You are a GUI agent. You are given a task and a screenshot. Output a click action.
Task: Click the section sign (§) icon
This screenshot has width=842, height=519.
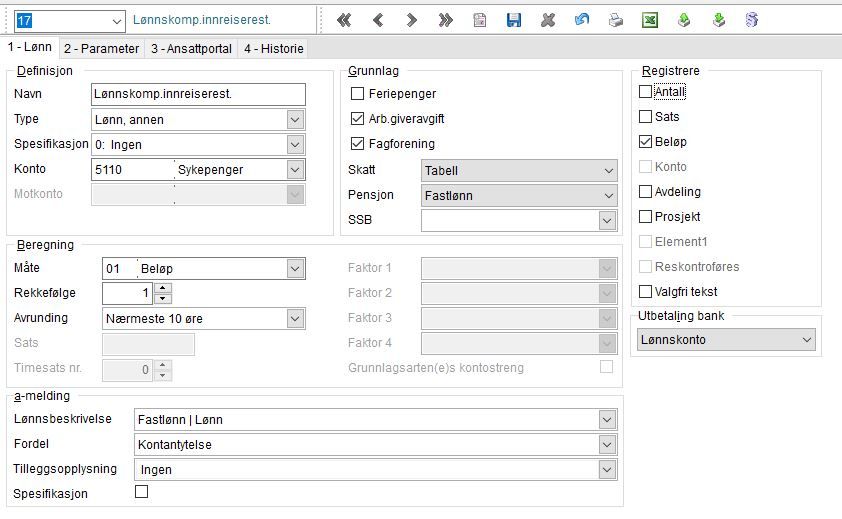(752, 20)
